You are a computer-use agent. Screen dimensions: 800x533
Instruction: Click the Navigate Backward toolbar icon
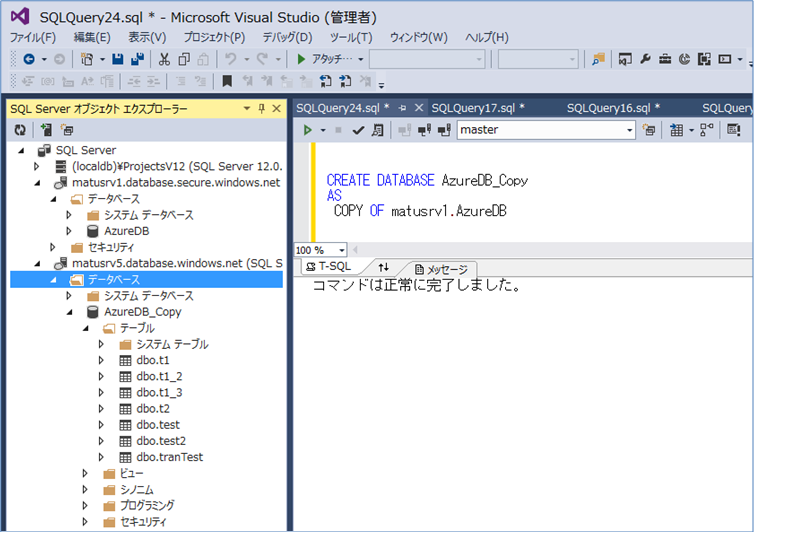[x=29, y=60]
